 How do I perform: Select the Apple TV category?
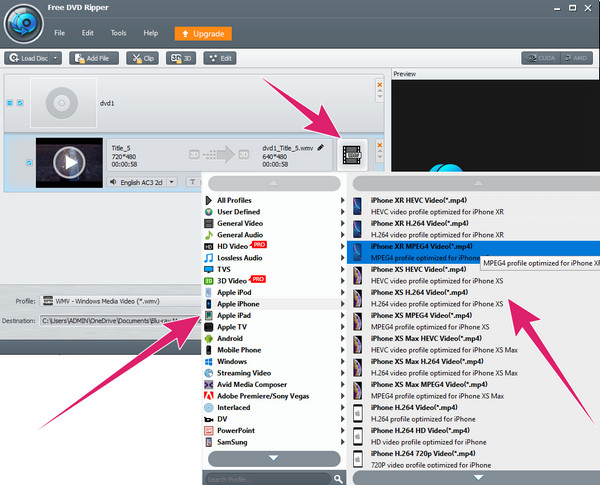click(274, 327)
